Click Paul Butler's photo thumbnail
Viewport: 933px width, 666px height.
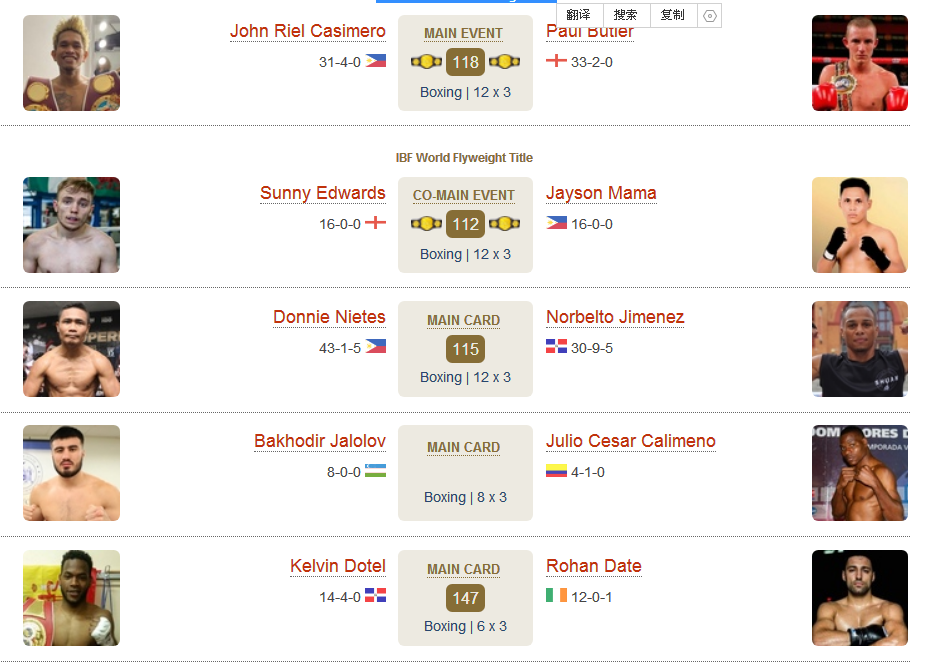click(860, 63)
